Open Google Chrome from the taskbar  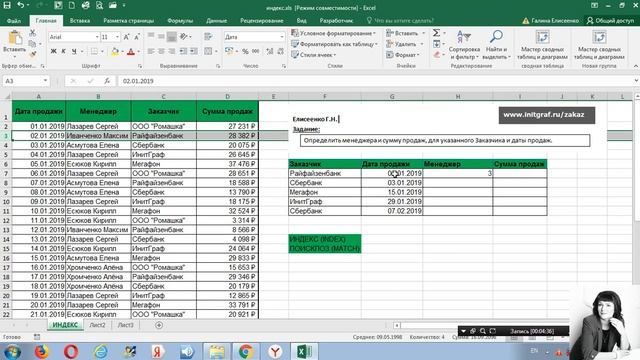coord(246,351)
